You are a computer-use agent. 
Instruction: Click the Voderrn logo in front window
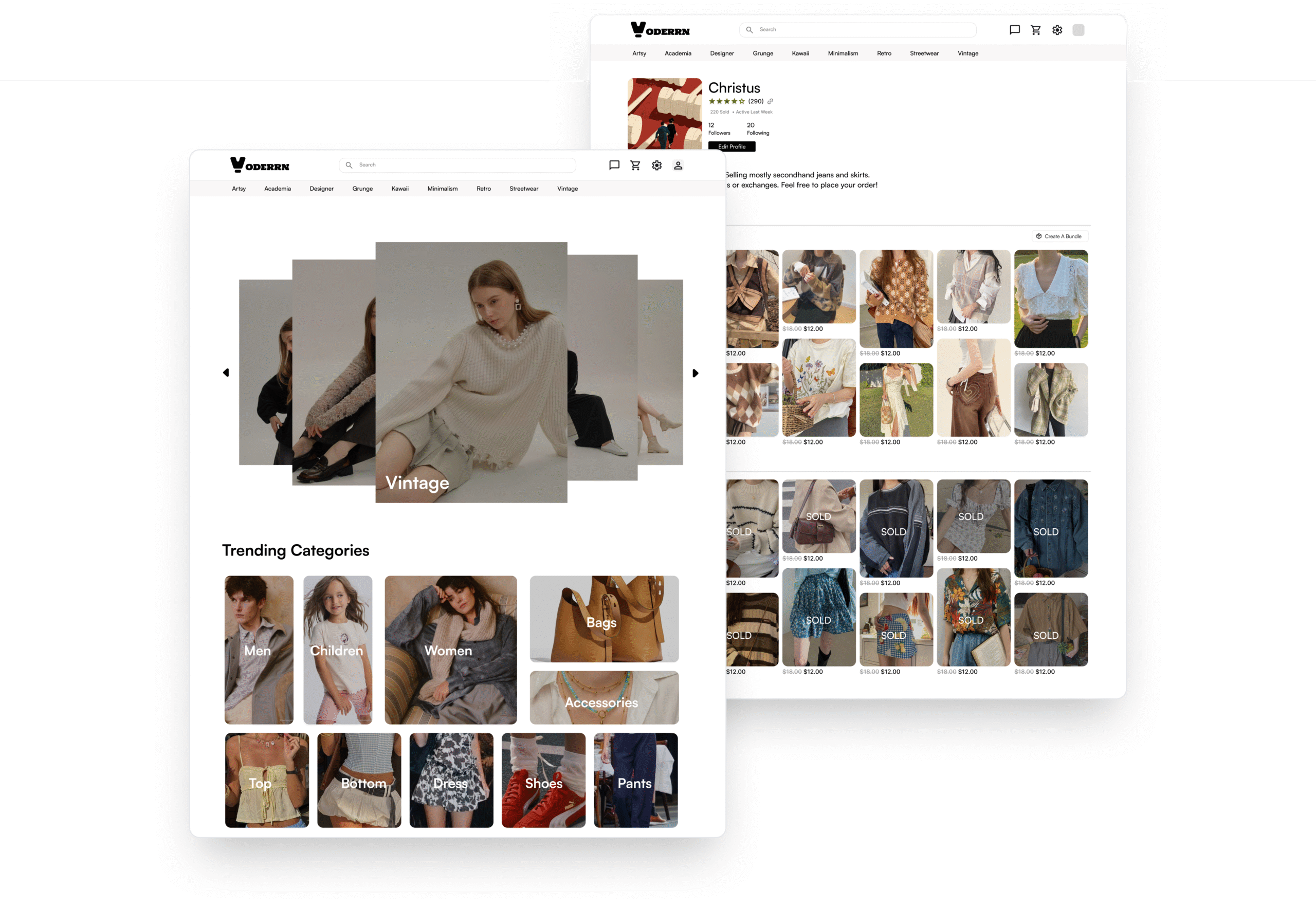[x=260, y=165]
